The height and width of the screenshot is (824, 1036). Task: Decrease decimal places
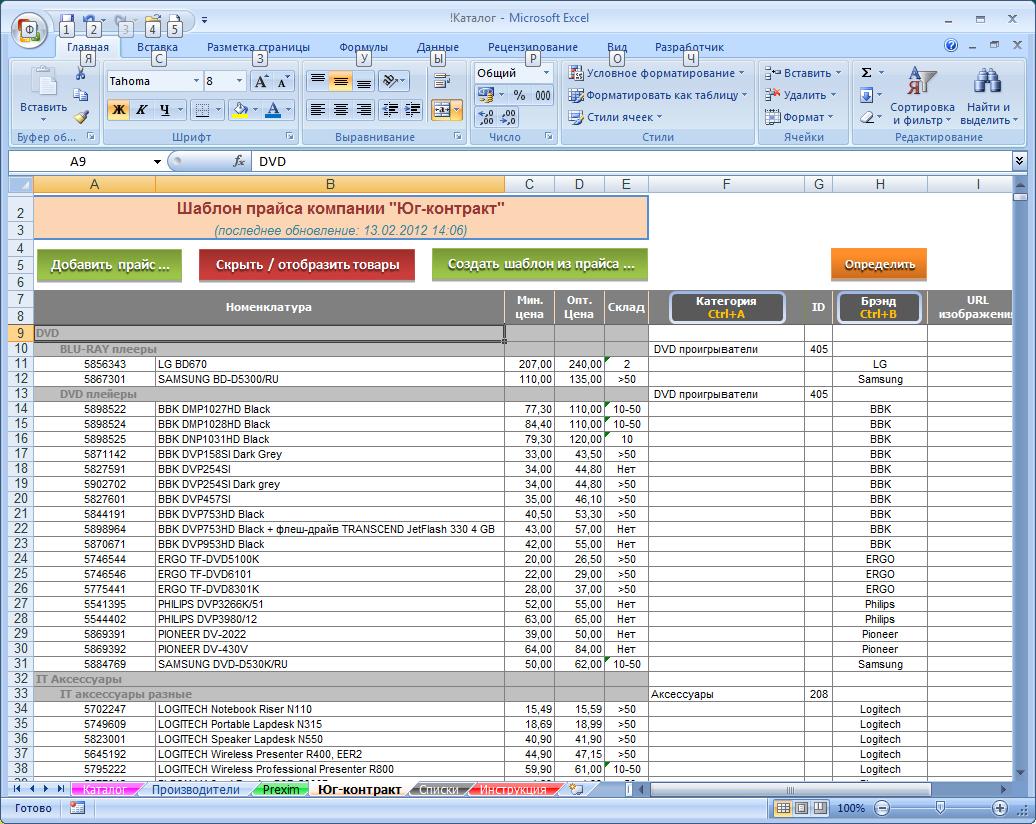[x=508, y=118]
